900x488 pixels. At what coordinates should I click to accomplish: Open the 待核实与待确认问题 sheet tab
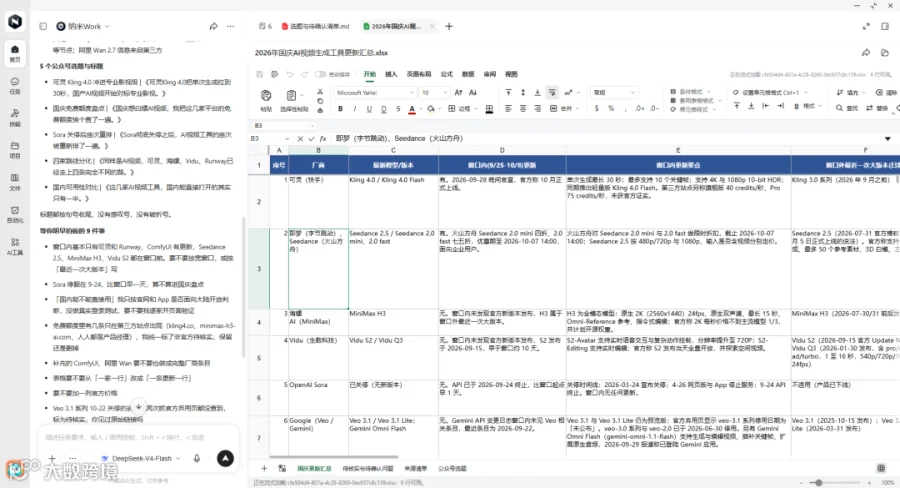point(367,468)
